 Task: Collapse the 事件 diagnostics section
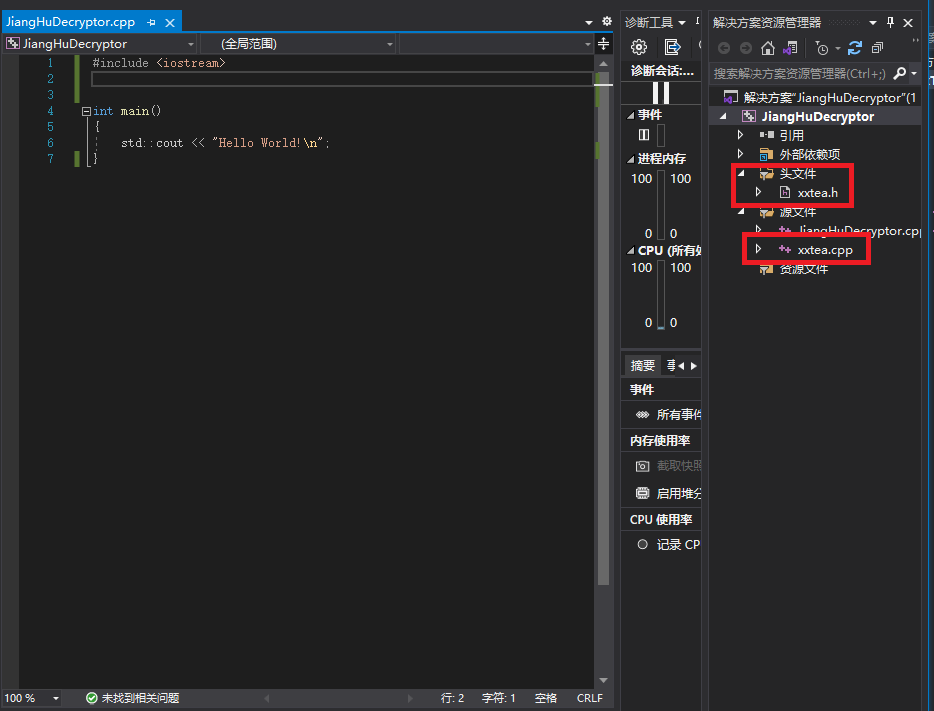coord(630,115)
